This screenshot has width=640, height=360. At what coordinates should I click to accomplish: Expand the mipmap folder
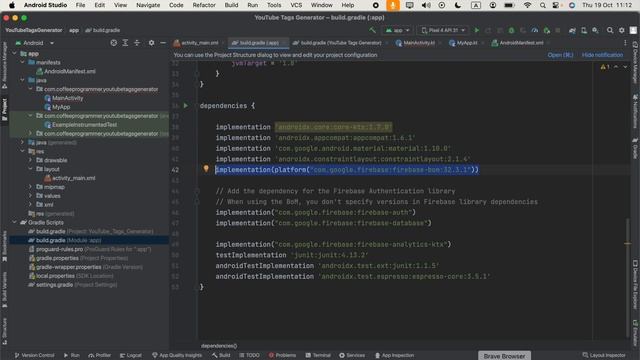point(30,187)
